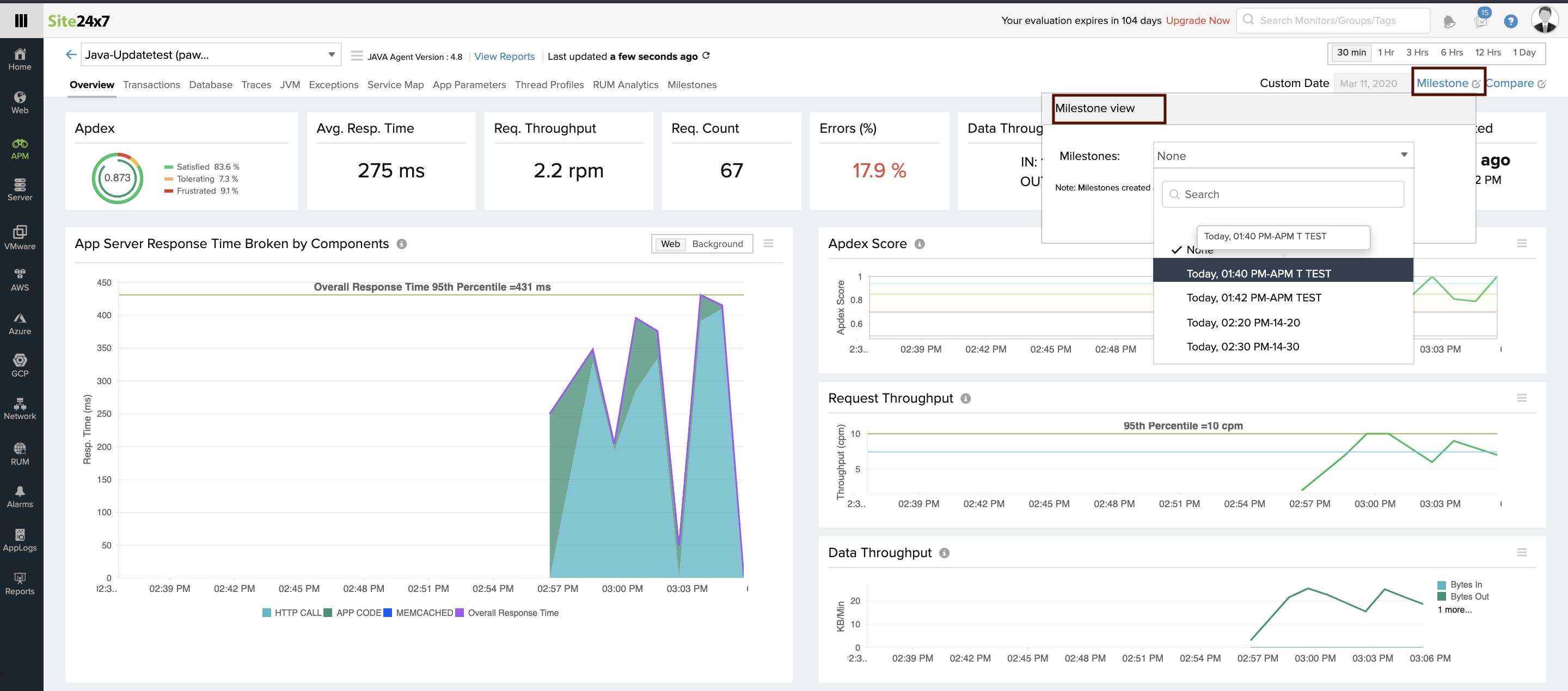Screen dimensions: 1568x691
Task: Click the Upgrade Now link
Action: tap(1197, 21)
